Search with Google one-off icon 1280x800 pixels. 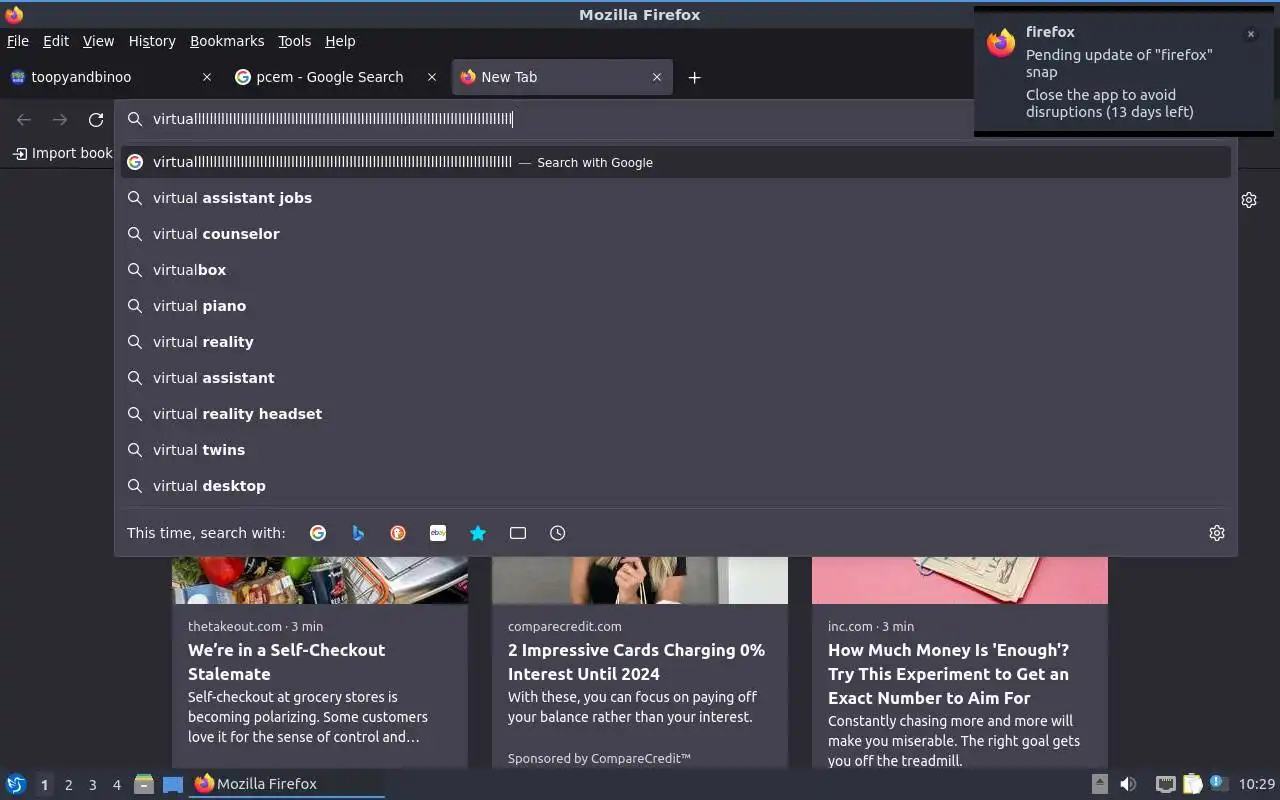click(x=318, y=533)
